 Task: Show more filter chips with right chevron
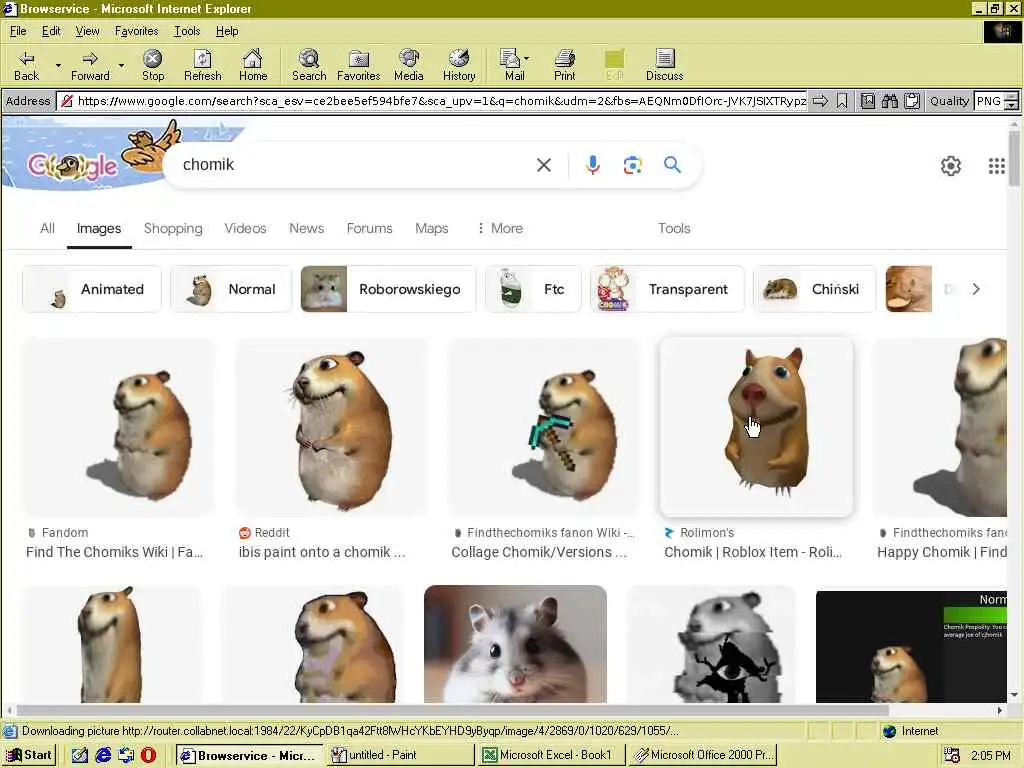tap(976, 289)
